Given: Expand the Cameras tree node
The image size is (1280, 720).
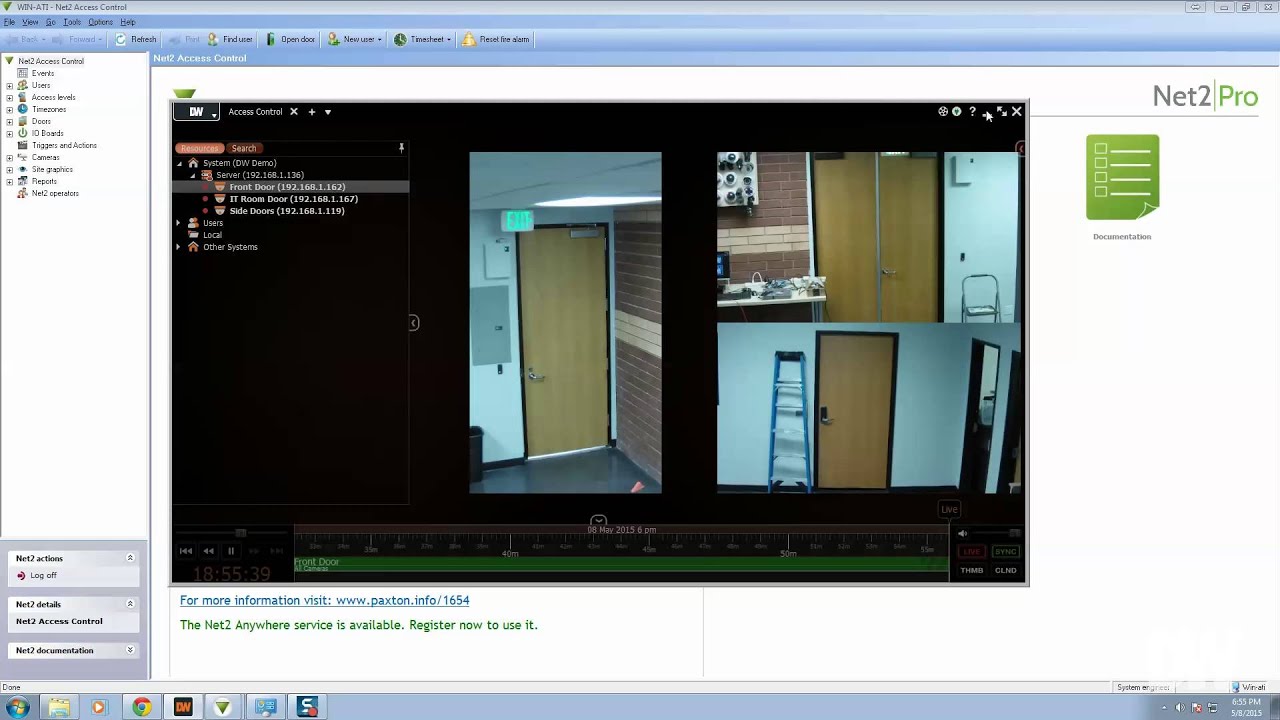Looking at the screenshot, I should pyautogui.click(x=9, y=157).
